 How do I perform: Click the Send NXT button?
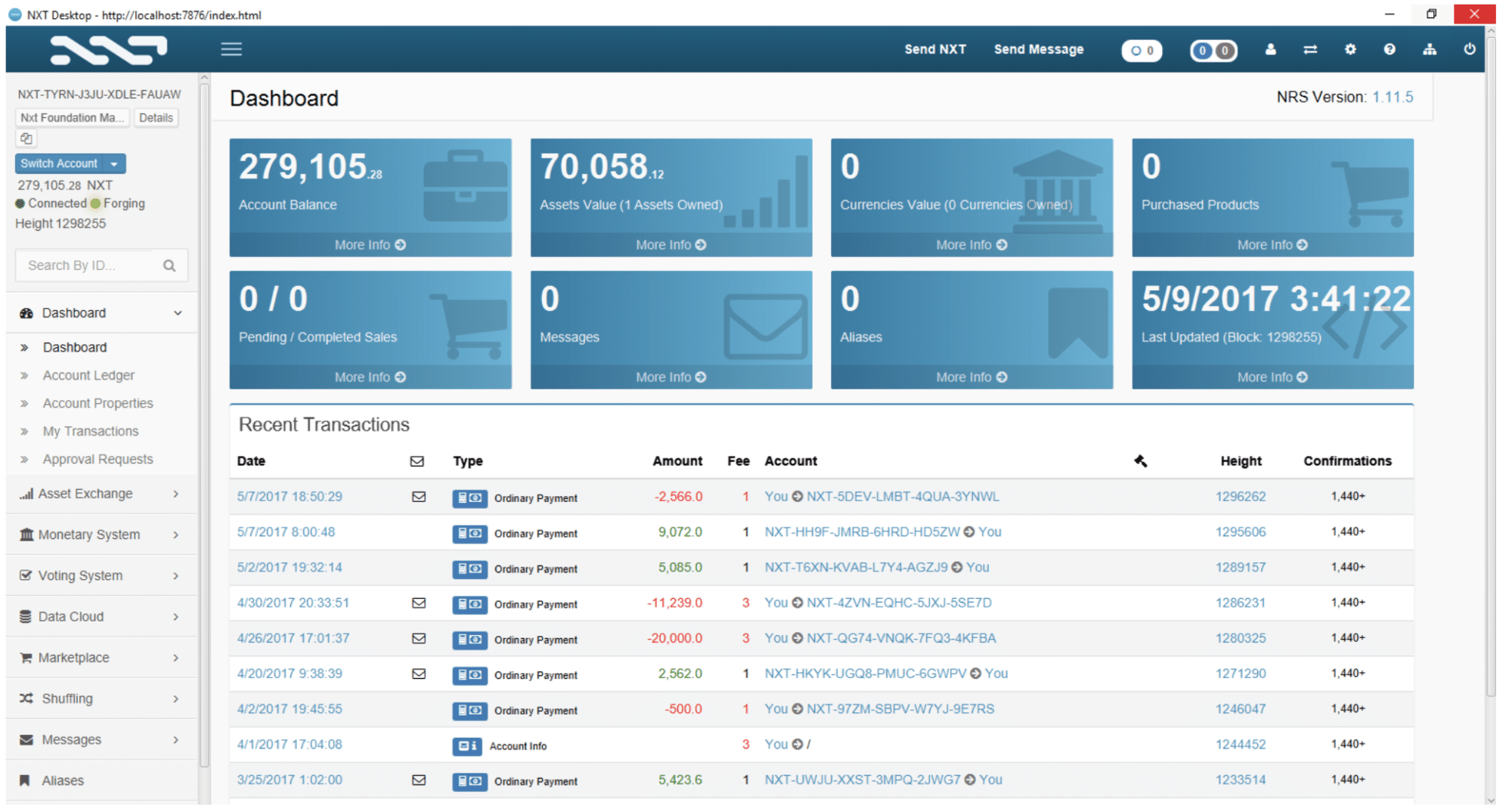coord(935,49)
